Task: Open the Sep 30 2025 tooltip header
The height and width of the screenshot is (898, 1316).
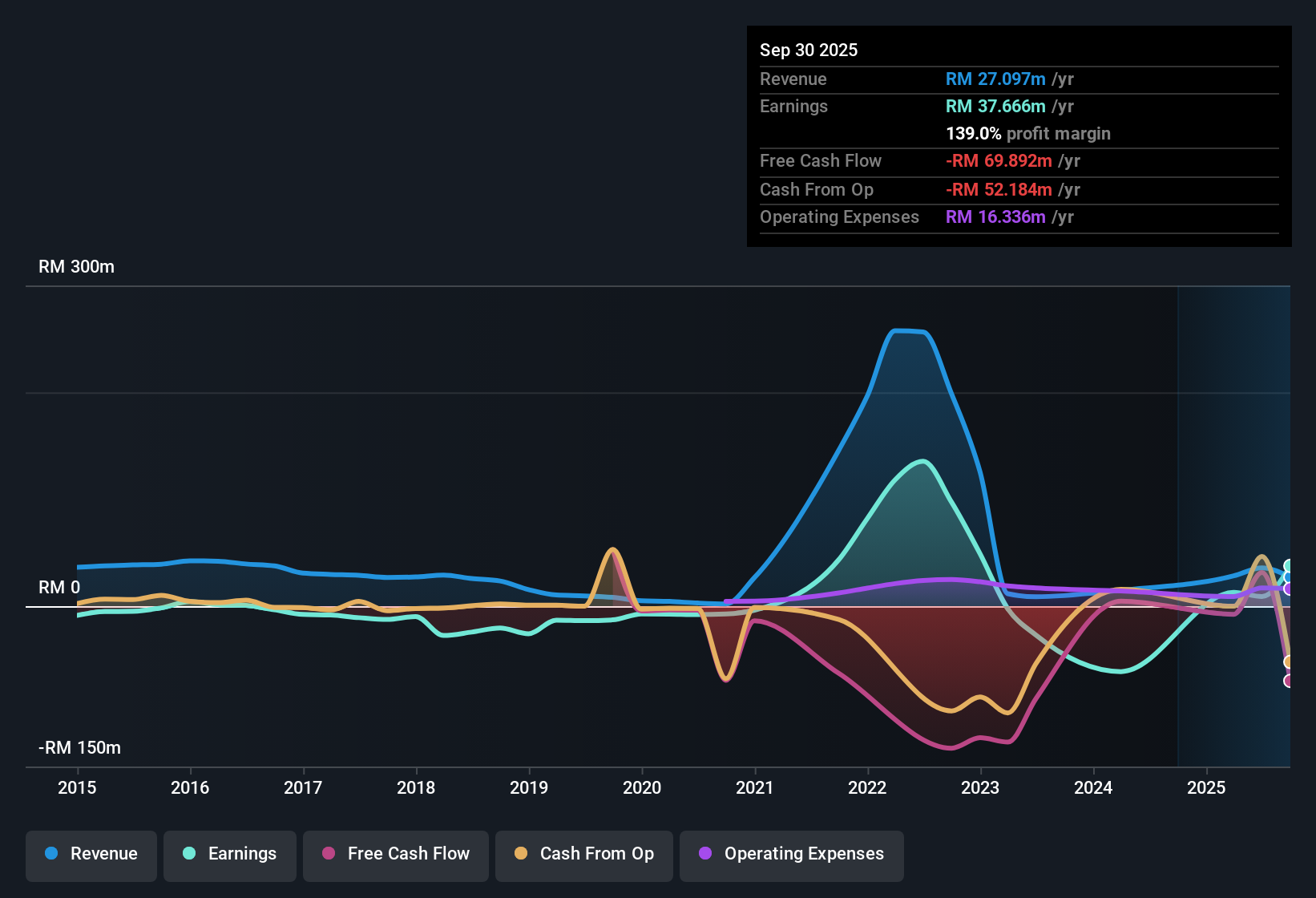Action: click(x=809, y=50)
